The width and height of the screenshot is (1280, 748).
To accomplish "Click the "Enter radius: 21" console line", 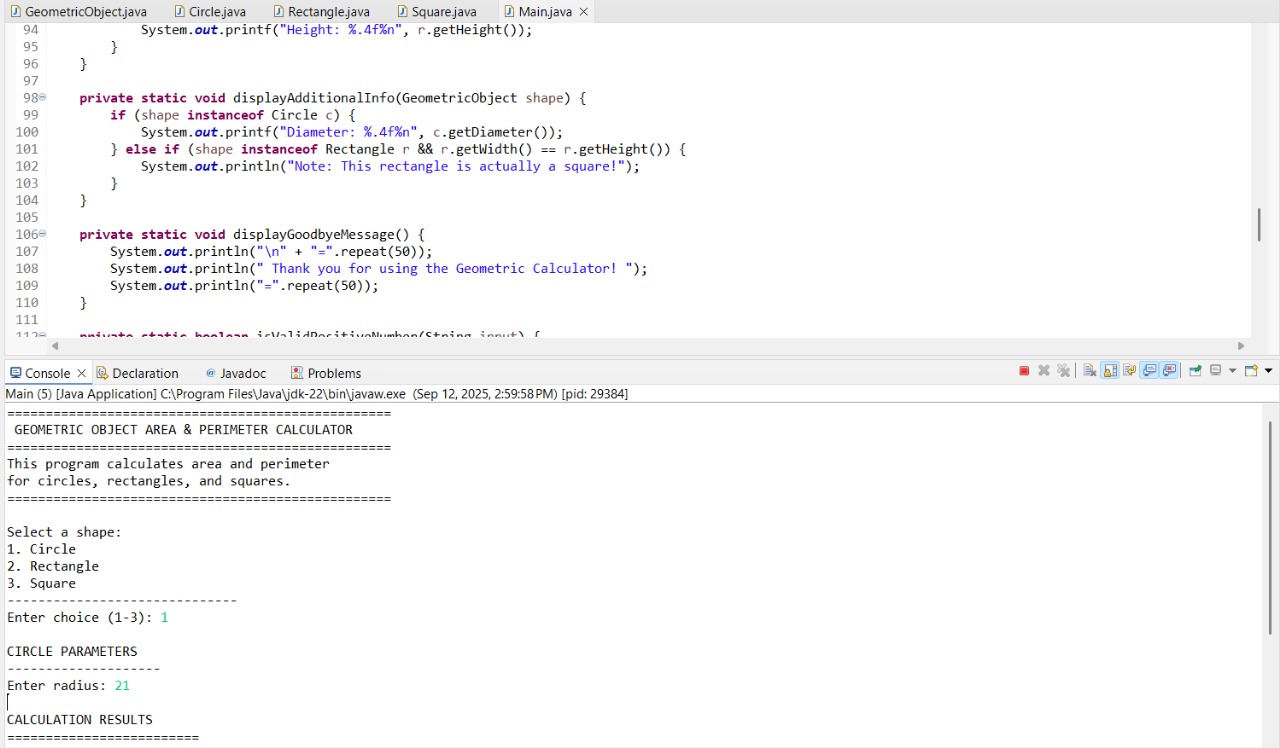I will coord(68,685).
